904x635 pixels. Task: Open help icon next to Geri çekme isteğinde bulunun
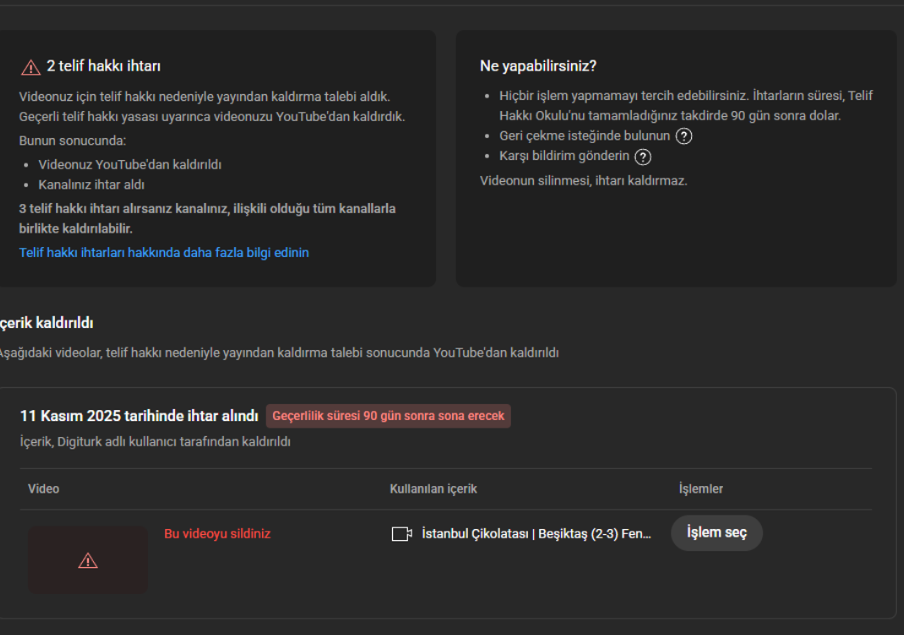(684, 136)
